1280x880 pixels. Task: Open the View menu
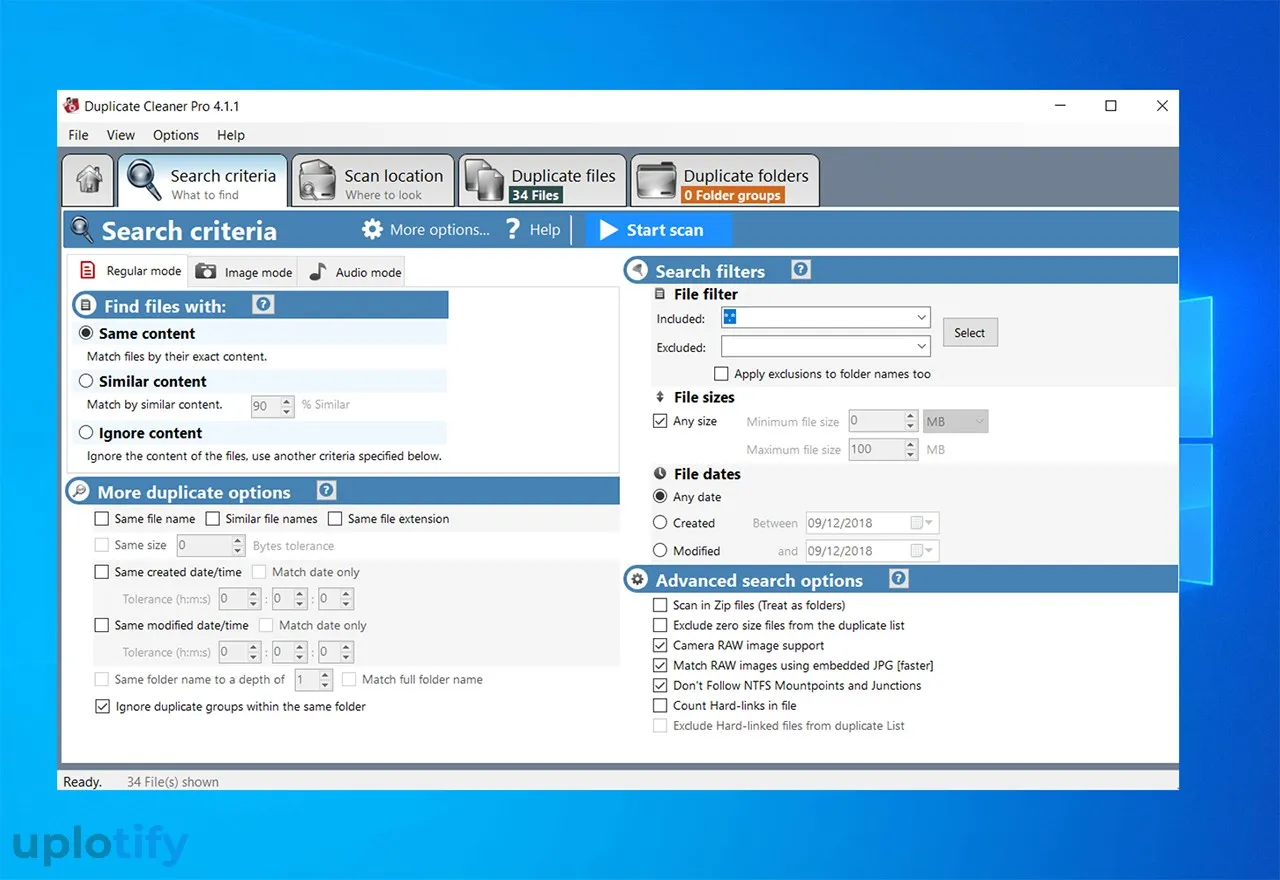(x=120, y=135)
